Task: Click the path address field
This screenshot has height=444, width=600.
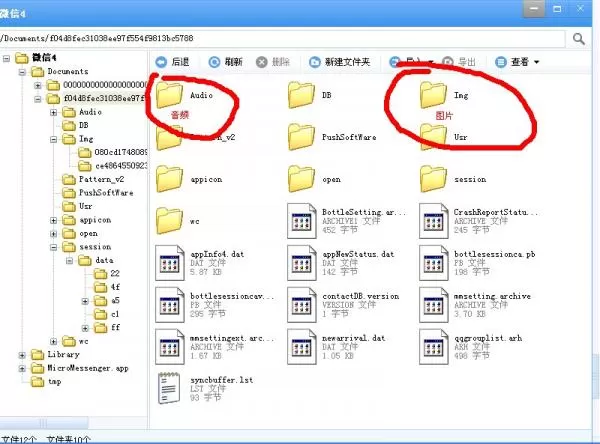Action: [282, 38]
